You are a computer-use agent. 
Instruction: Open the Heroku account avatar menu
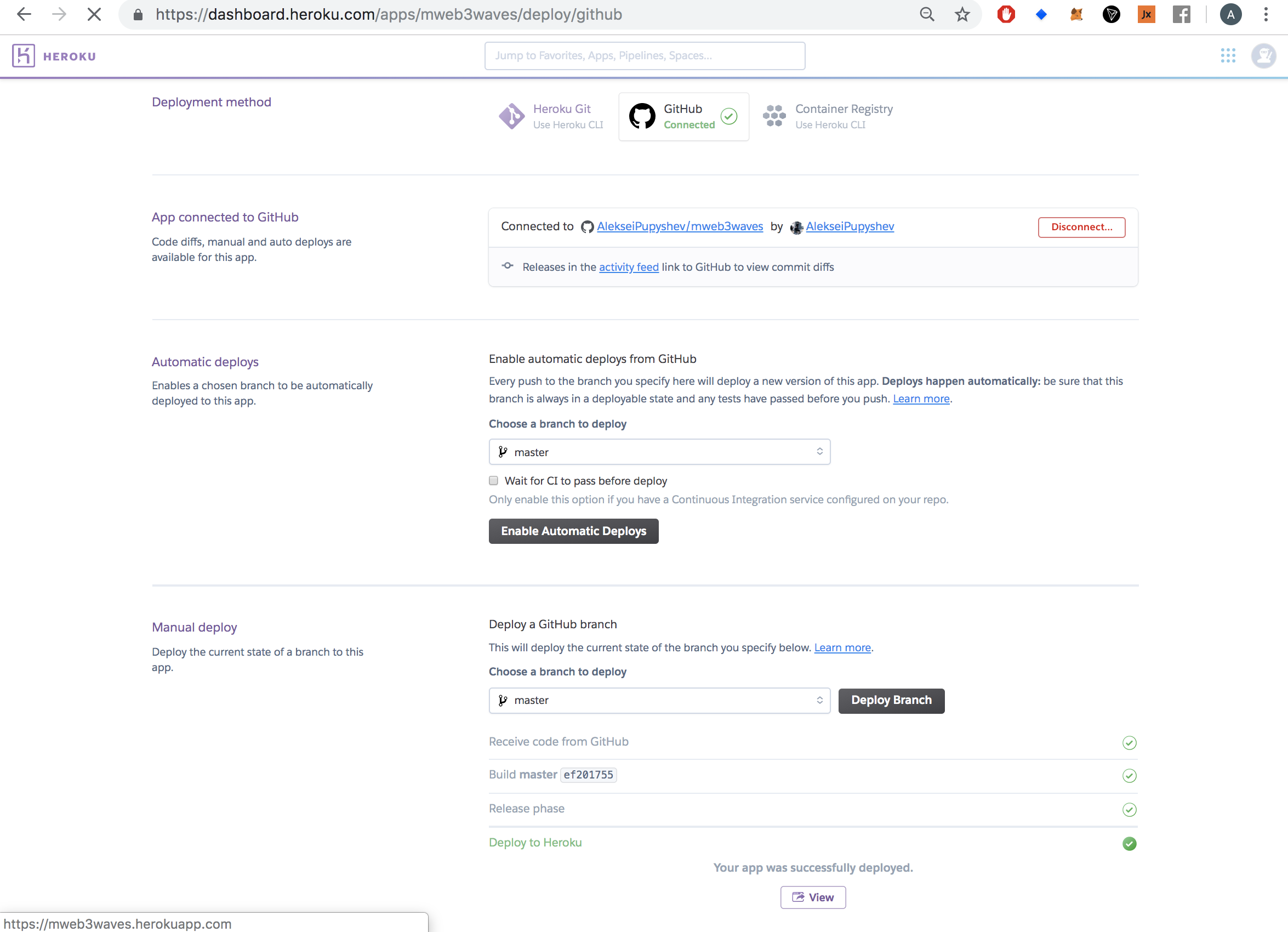[1263, 56]
